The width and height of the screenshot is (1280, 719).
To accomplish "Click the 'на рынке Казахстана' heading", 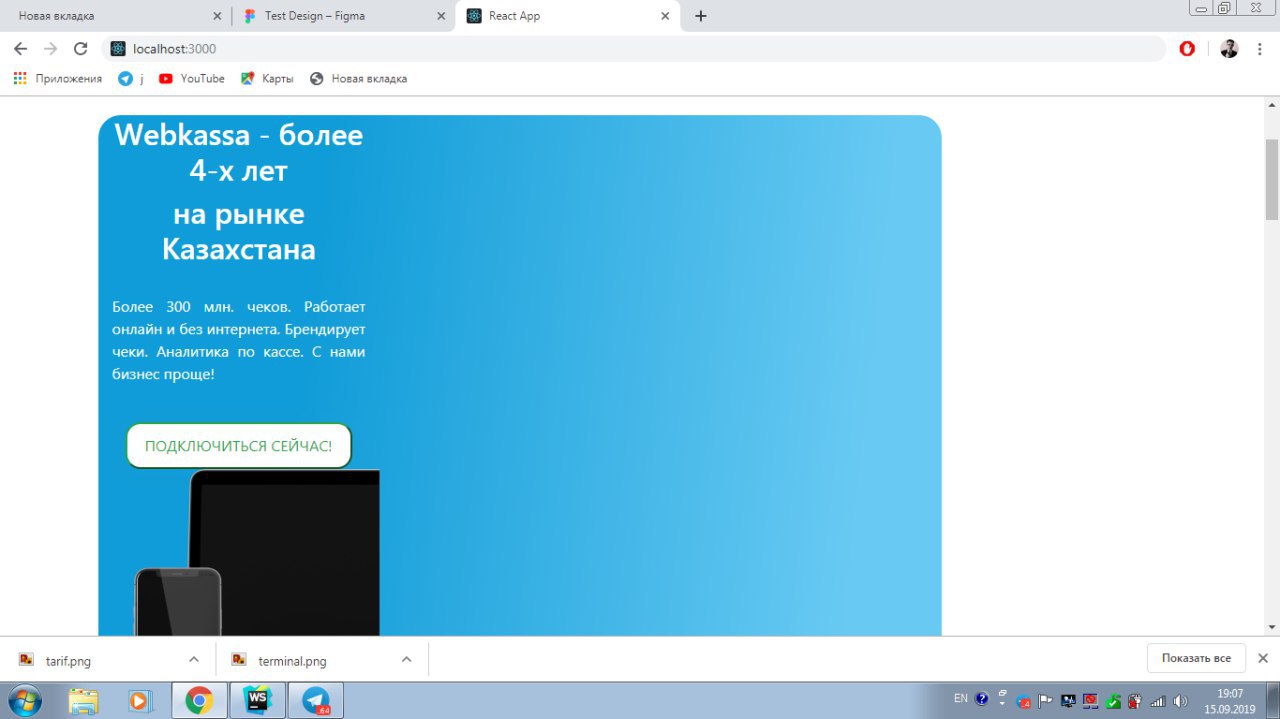I will pos(239,232).
